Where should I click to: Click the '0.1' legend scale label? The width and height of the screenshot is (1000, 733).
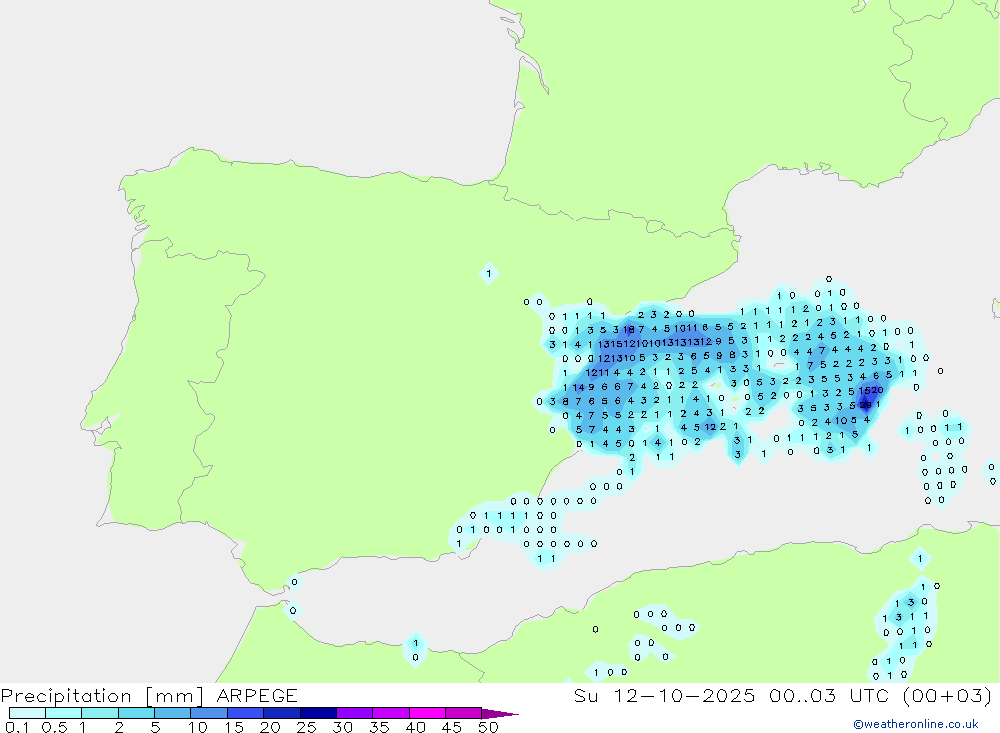coord(17,727)
